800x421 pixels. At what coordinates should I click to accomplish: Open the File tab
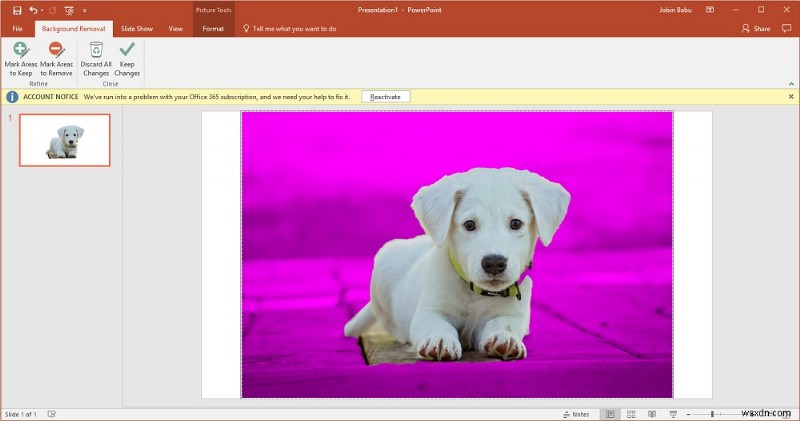(x=17, y=29)
